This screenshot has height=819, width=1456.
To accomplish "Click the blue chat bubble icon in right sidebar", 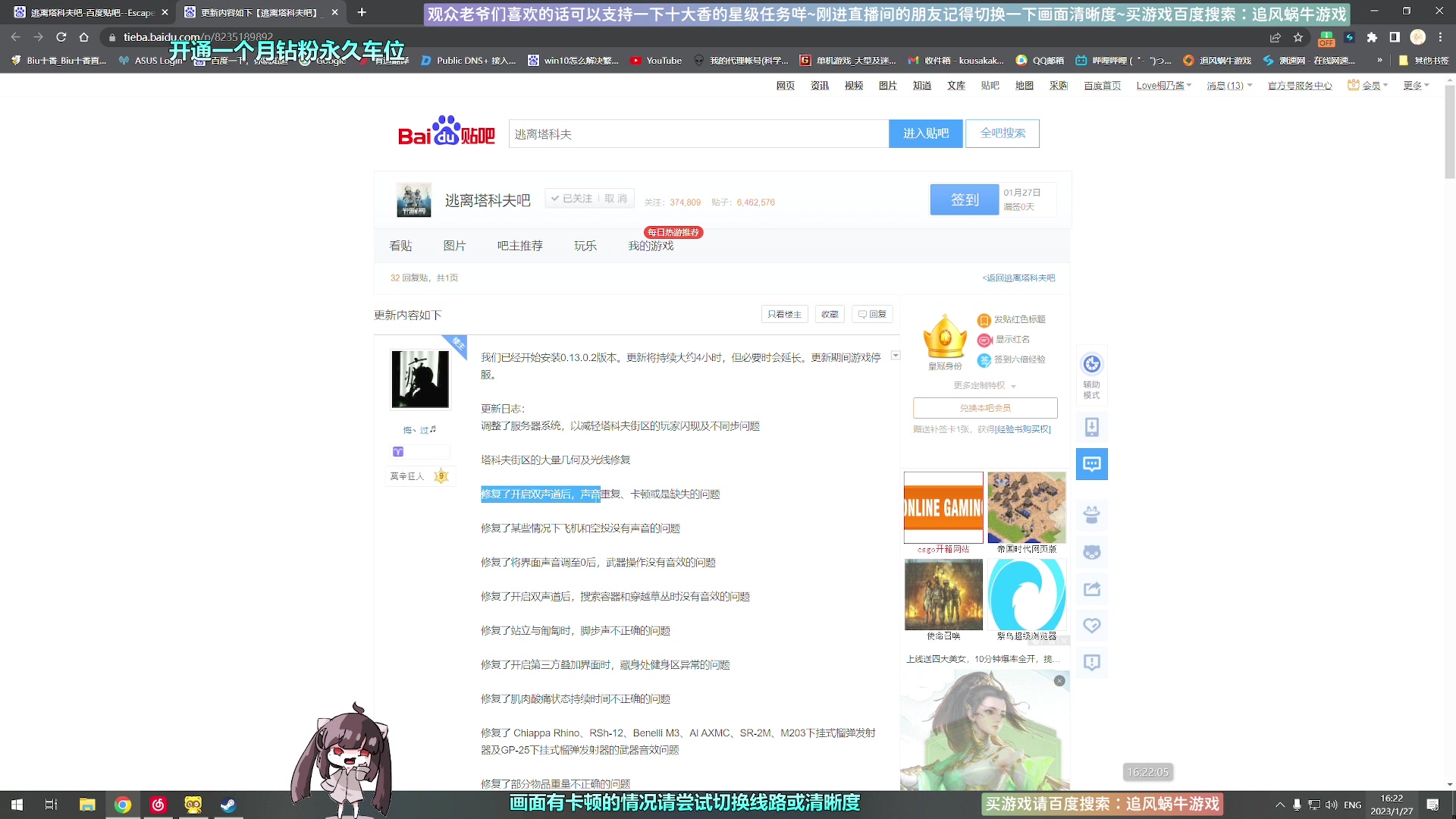I will [1092, 463].
